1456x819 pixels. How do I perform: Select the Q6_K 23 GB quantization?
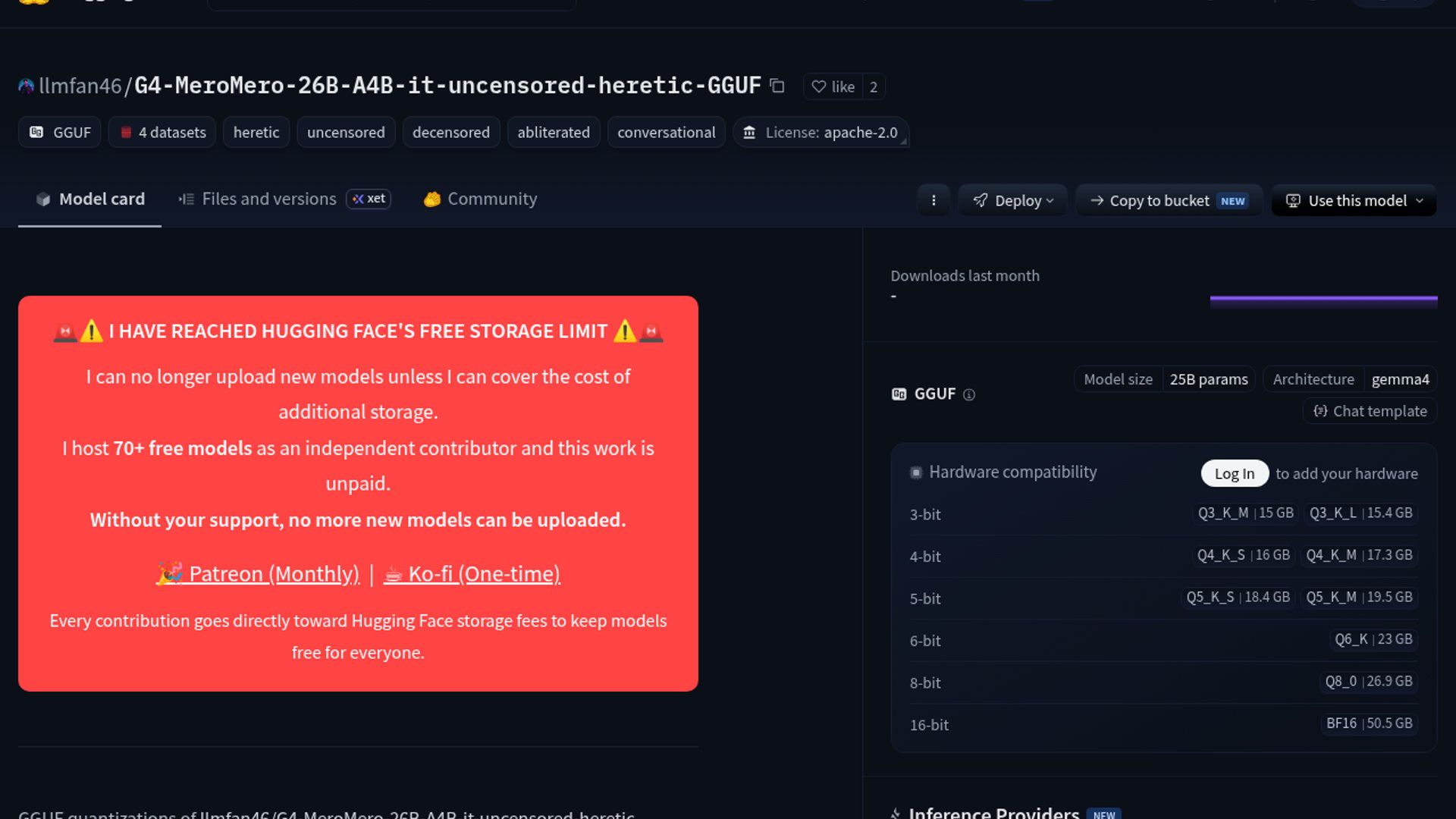[1373, 639]
